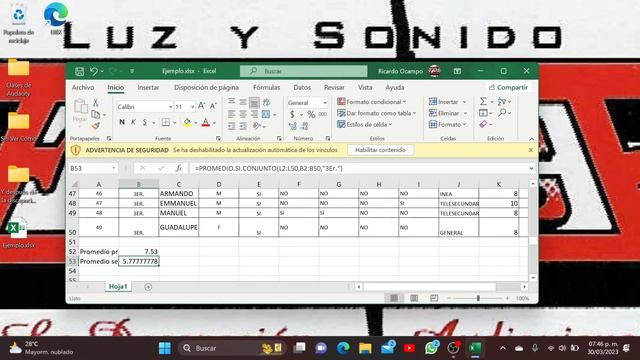The height and width of the screenshot is (360, 640).
Task: Open the Formato cells menu
Action: (x=447, y=124)
